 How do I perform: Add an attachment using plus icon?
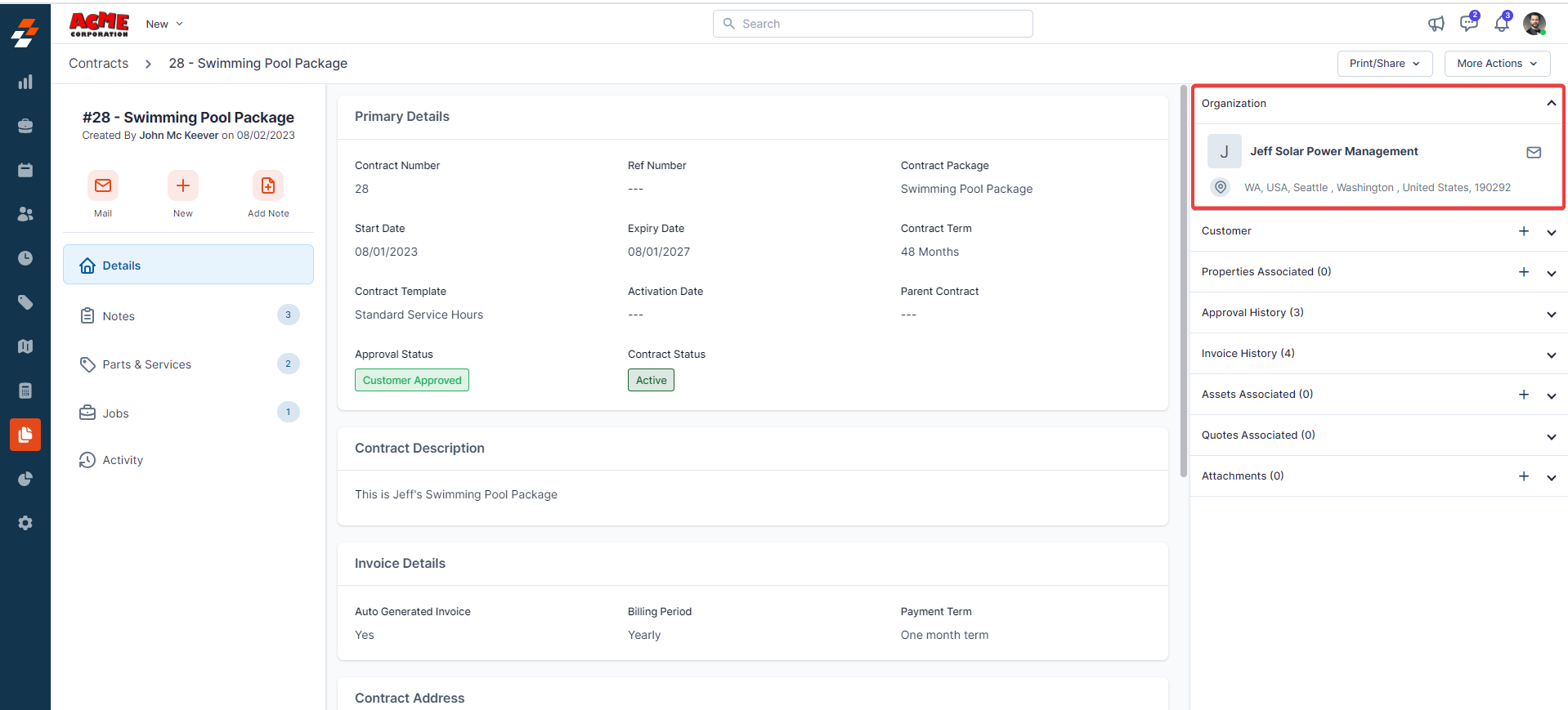tap(1524, 476)
